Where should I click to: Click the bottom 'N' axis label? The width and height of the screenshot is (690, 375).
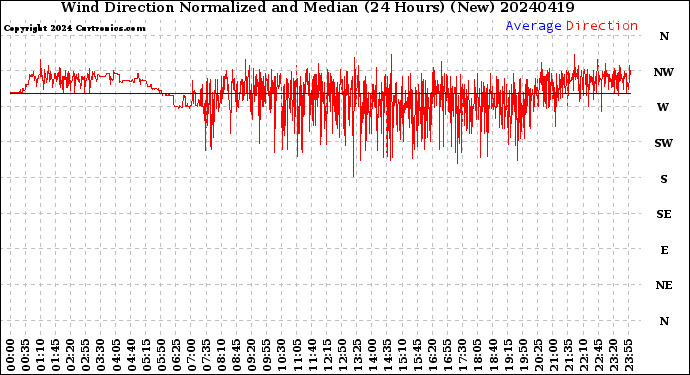tap(664, 321)
